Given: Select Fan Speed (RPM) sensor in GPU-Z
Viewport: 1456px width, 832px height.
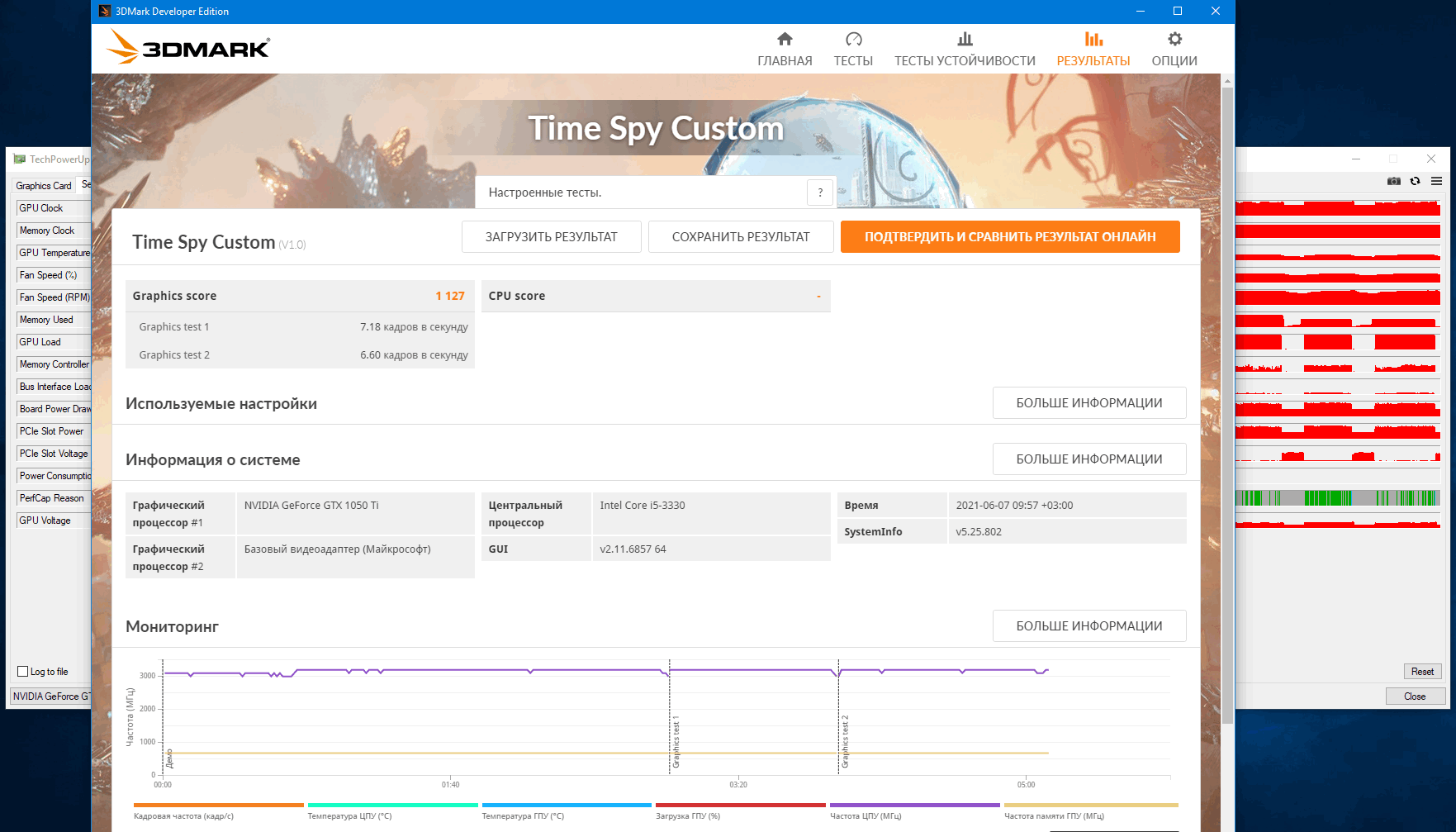Looking at the screenshot, I should tap(53, 297).
